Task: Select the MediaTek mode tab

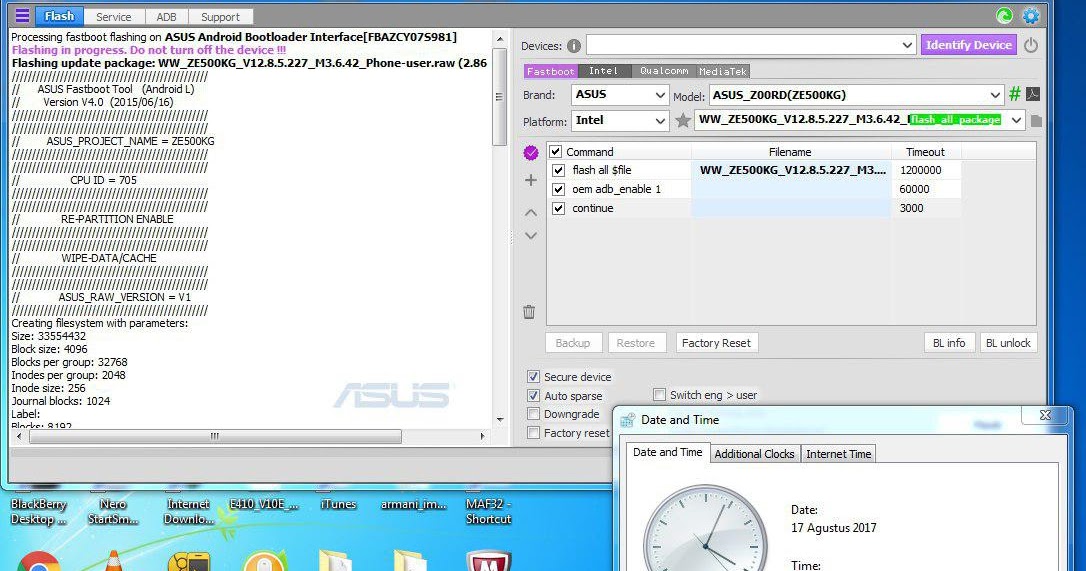Action: [722, 71]
